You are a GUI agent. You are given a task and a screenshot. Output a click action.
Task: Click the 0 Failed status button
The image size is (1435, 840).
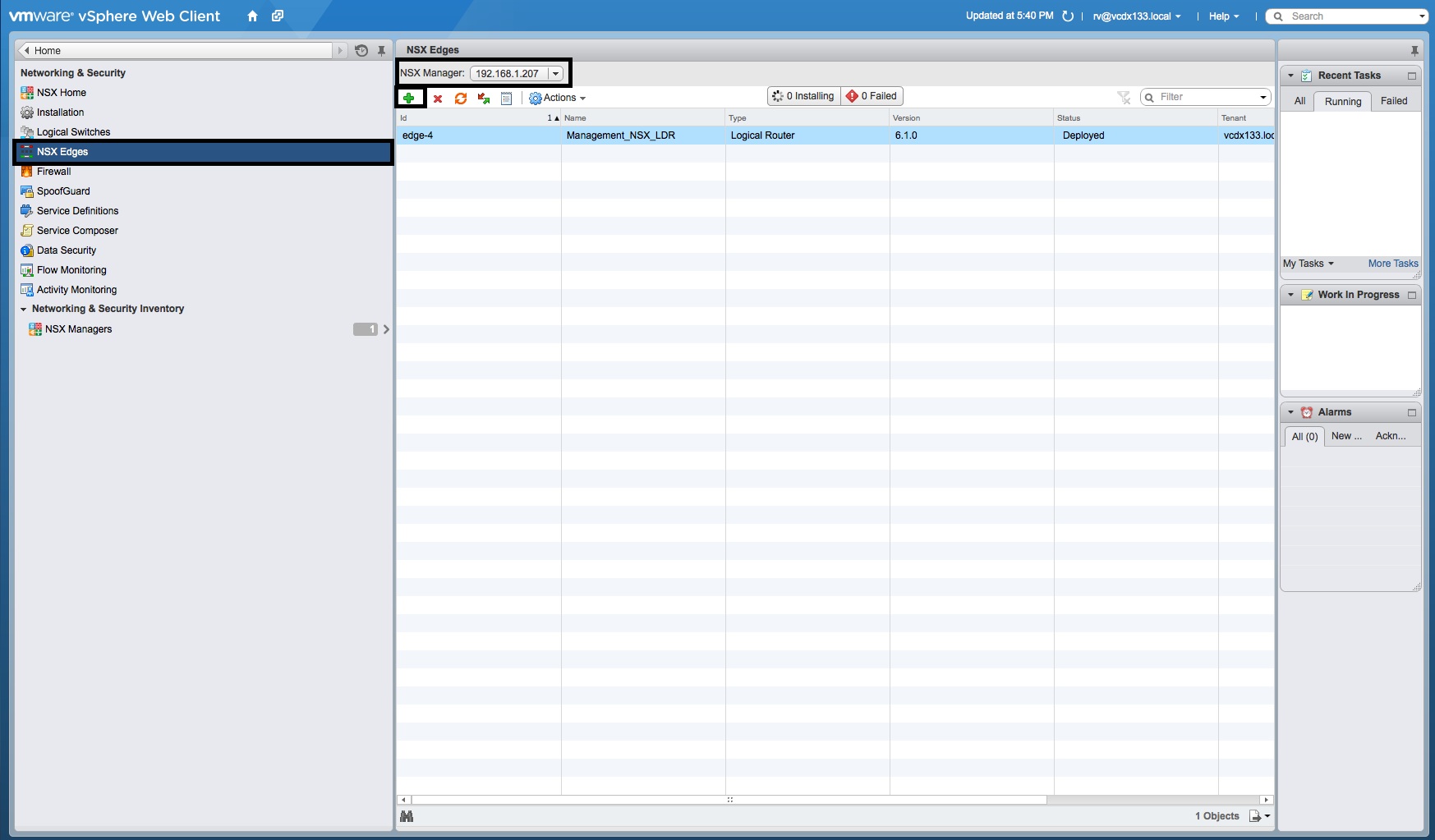click(x=872, y=96)
